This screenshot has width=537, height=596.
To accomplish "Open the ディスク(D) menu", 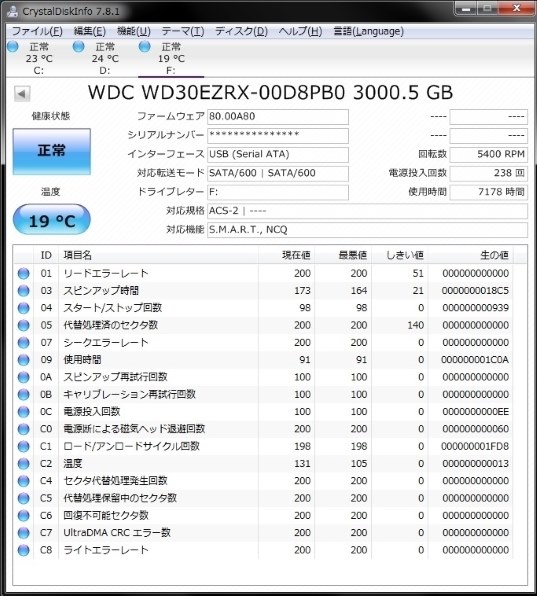I will (x=241, y=32).
